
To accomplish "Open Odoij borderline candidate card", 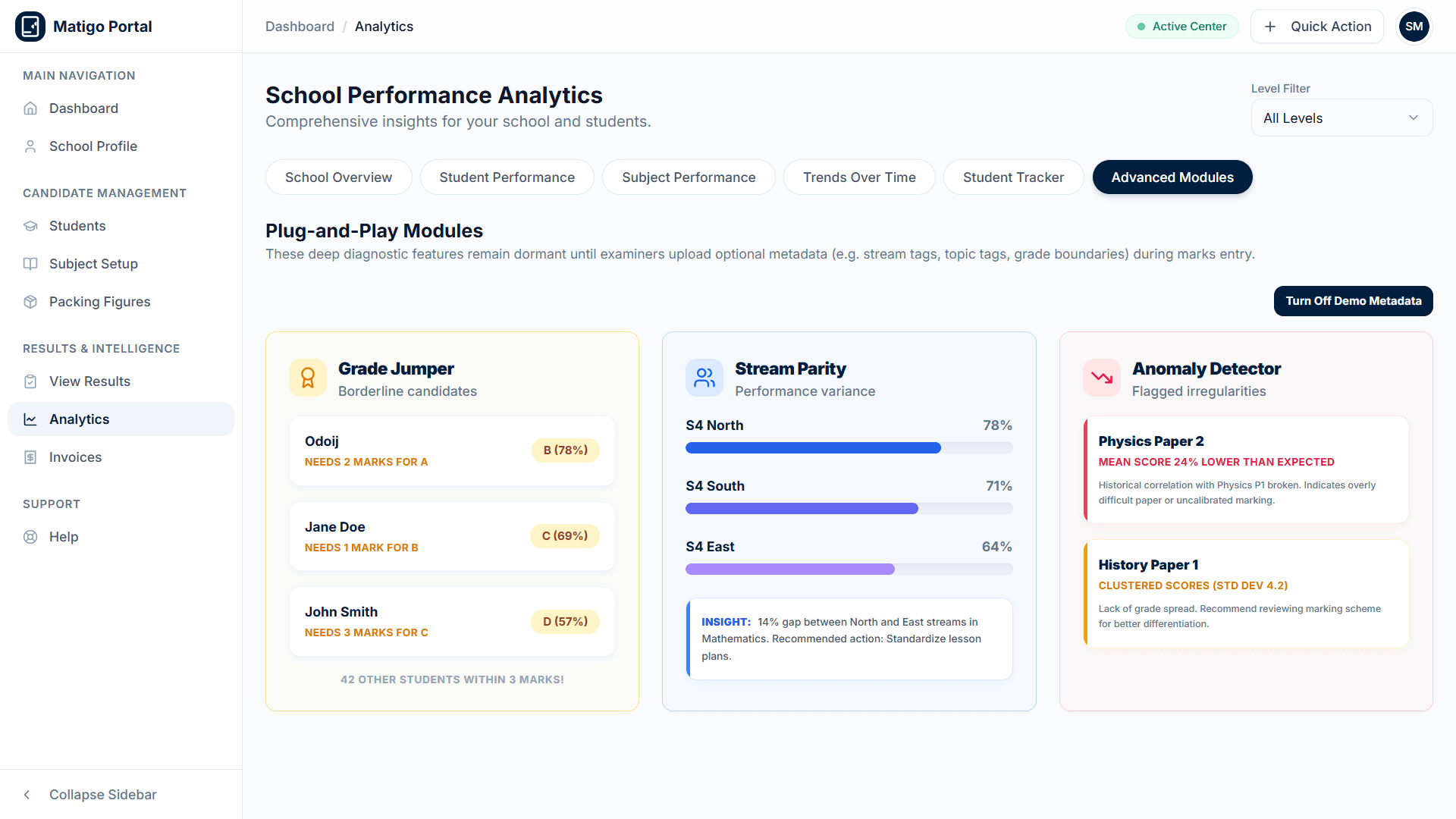I will 452,450.
